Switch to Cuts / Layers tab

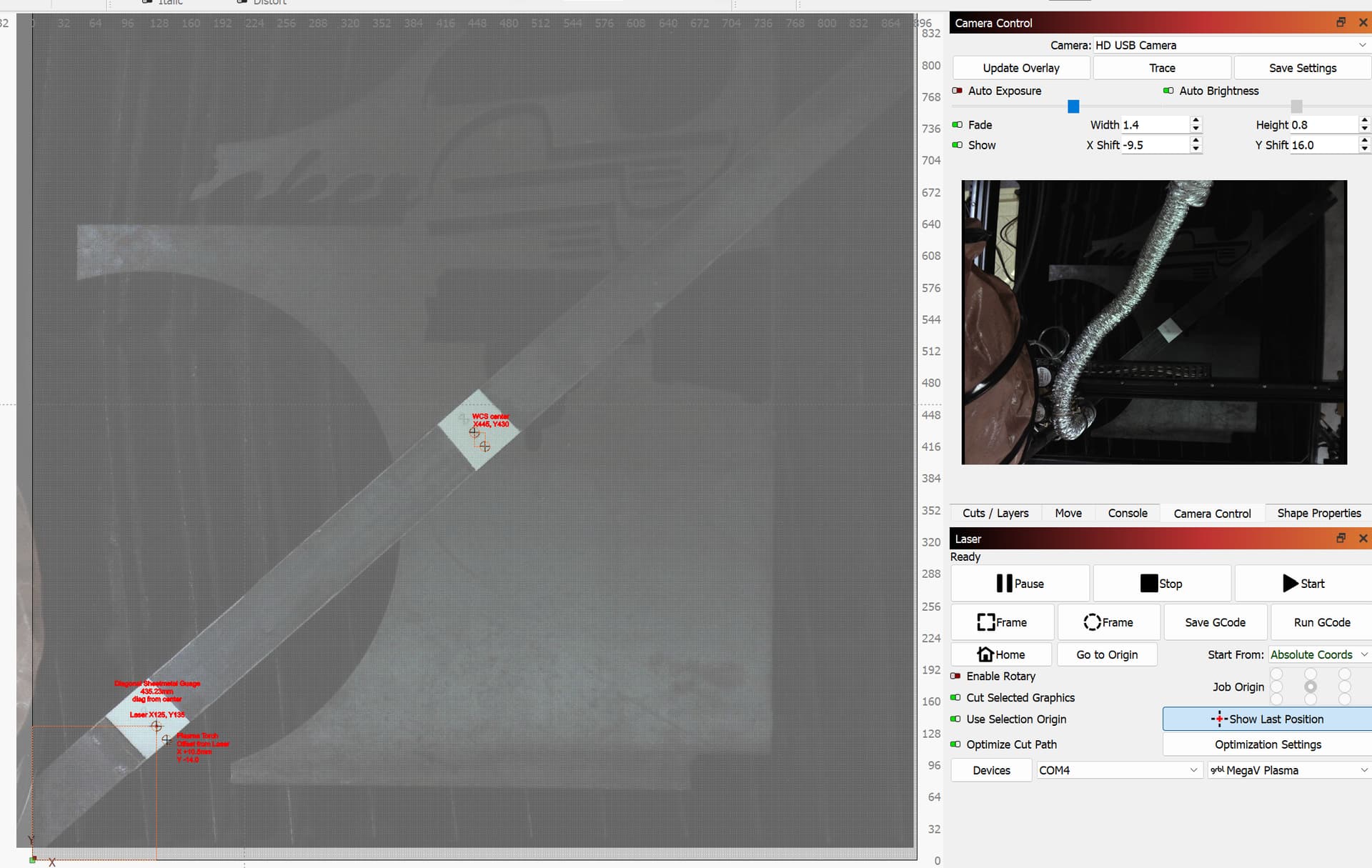click(x=995, y=513)
